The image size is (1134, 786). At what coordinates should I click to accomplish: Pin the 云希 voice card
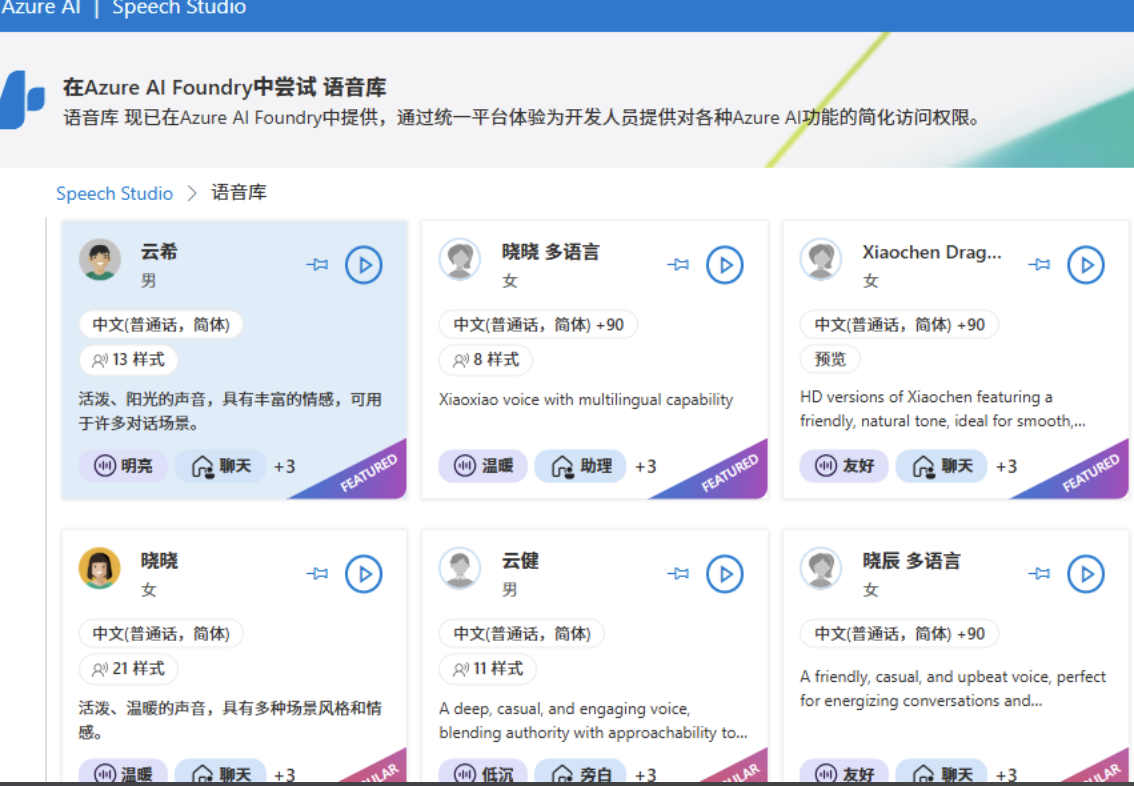(317, 265)
